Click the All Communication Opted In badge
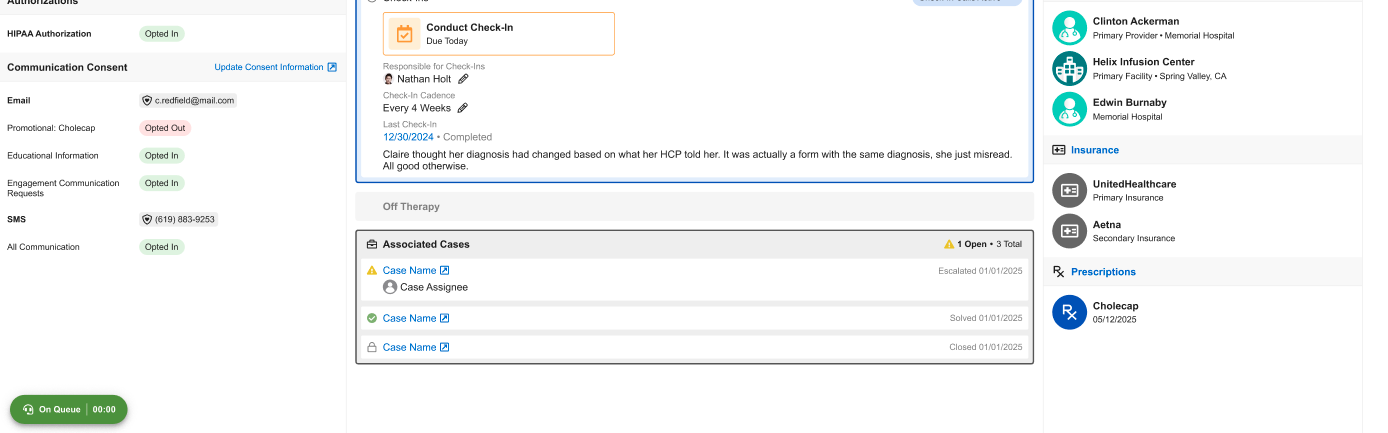Viewport: 1388px width, 433px height. tap(162, 247)
